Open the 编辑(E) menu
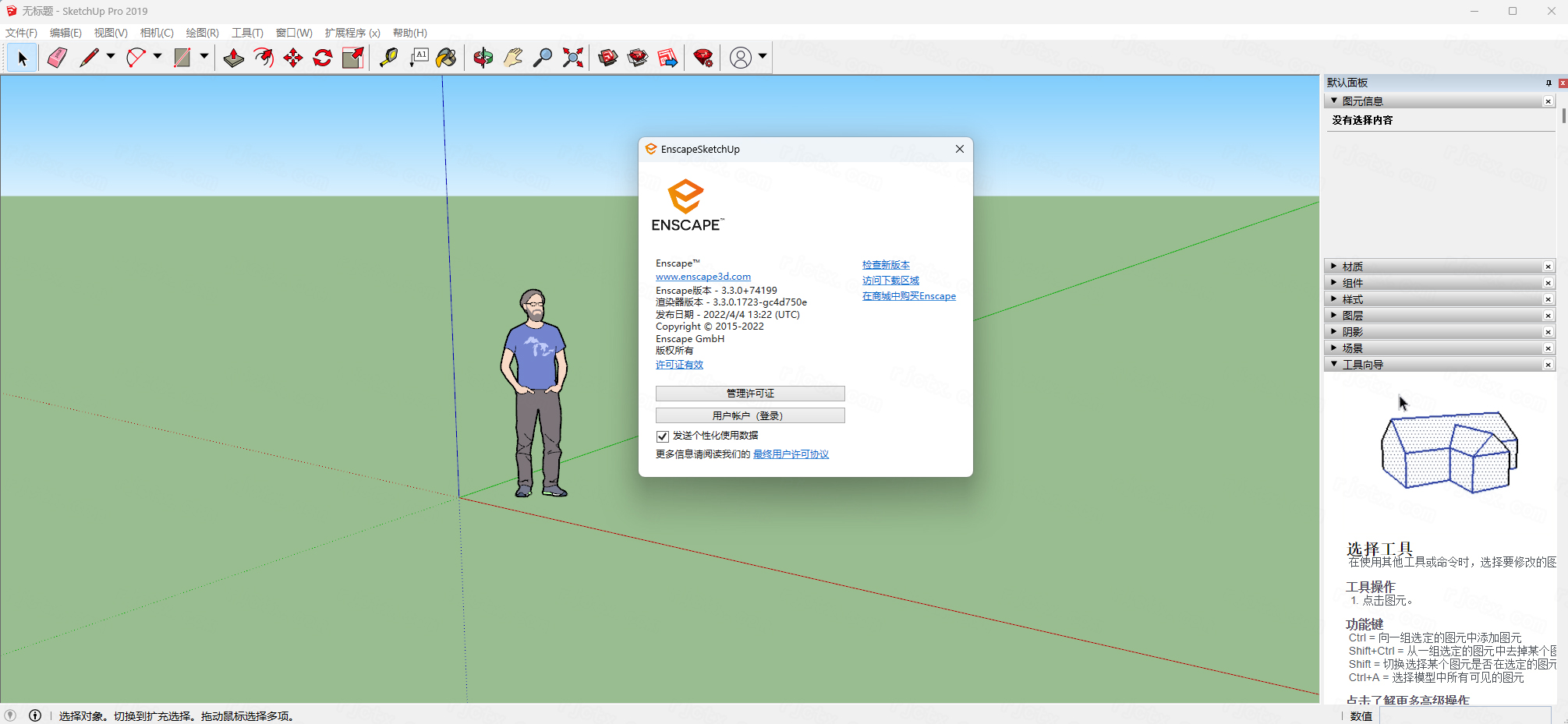Screen dimensions: 1568x724 tap(65, 33)
